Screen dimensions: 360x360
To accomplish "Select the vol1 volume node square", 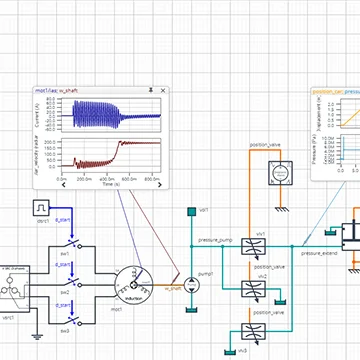I will click(x=191, y=211).
